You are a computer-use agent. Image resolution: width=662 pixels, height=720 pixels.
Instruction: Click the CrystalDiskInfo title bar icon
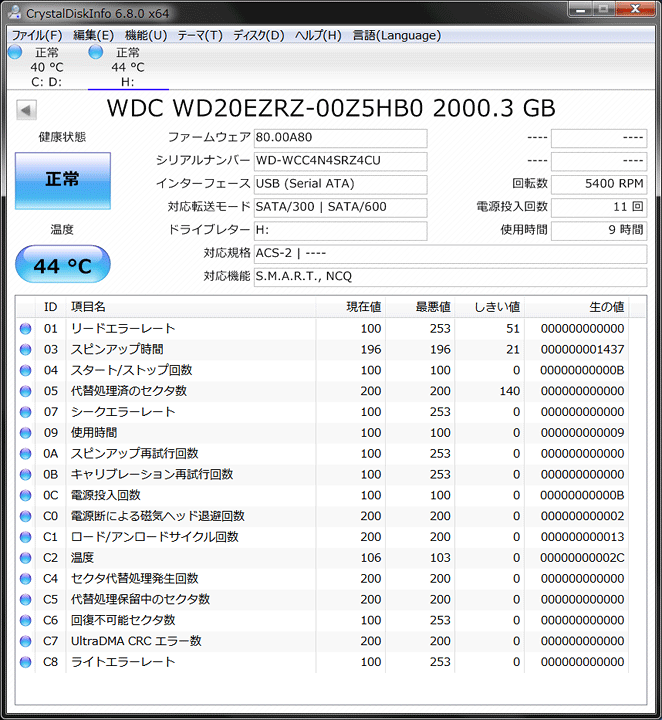tap(15, 13)
